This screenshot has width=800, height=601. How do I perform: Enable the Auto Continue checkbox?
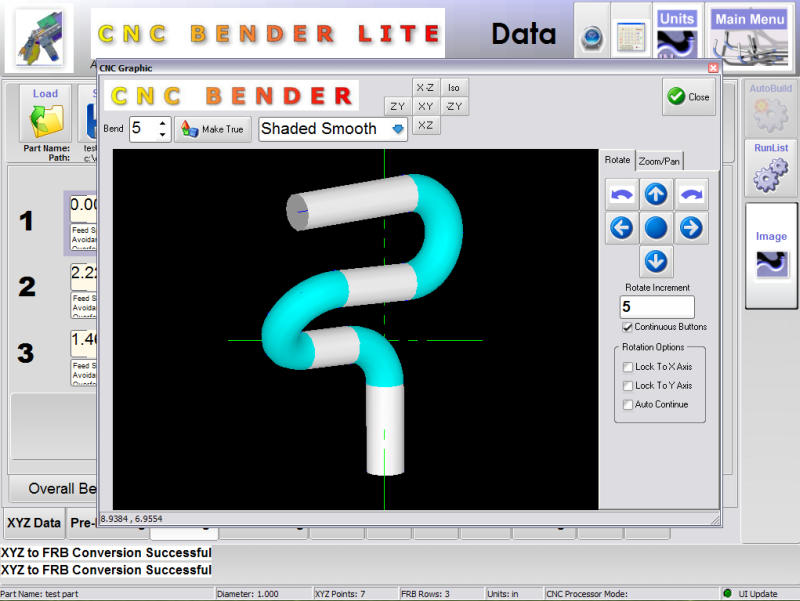tap(628, 405)
